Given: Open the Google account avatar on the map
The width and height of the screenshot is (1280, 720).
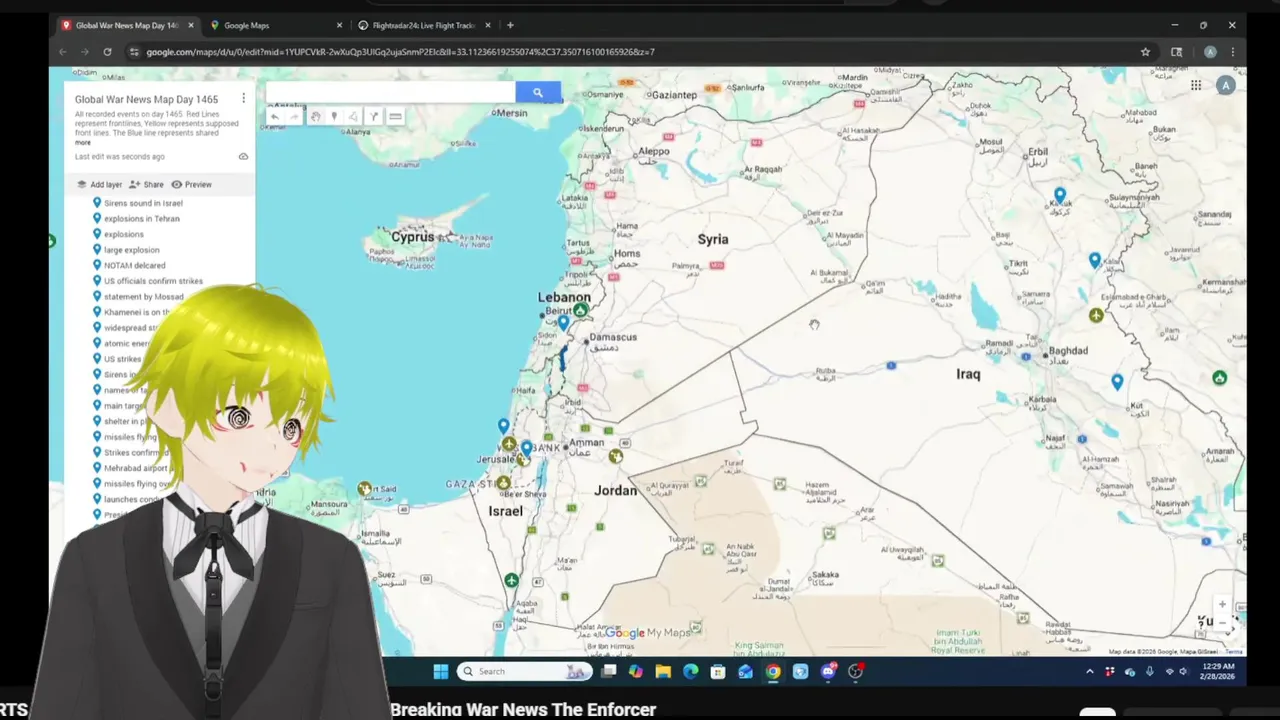Looking at the screenshot, I should pyautogui.click(x=1225, y=86).
